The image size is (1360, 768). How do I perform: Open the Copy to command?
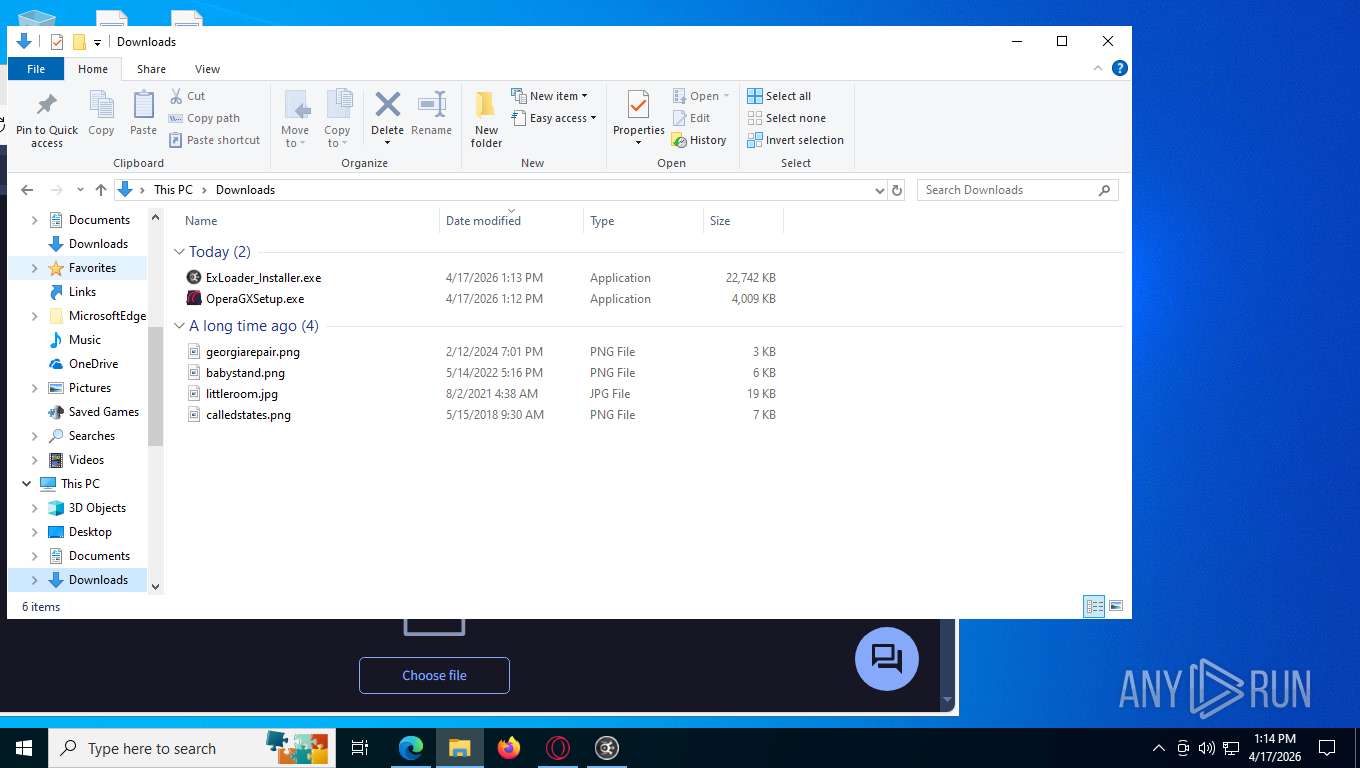click(337, 119)
